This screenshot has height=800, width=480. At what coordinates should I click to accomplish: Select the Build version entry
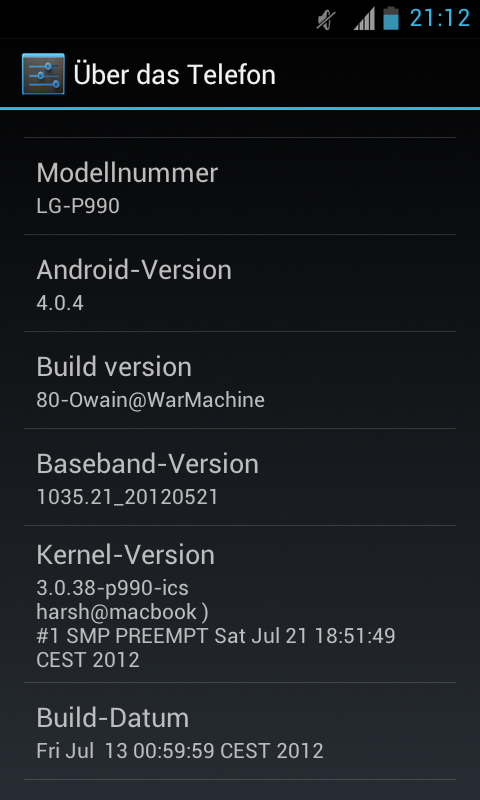point(240,380)
